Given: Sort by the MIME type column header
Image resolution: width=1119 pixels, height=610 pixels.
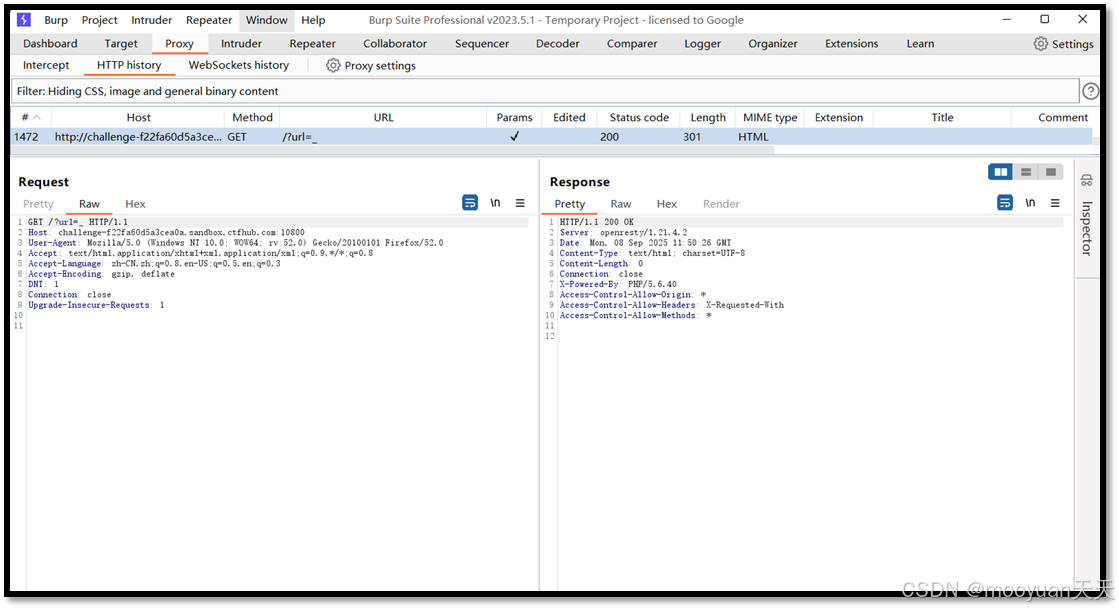Looking at the screenshot, I should click(770, 117).
